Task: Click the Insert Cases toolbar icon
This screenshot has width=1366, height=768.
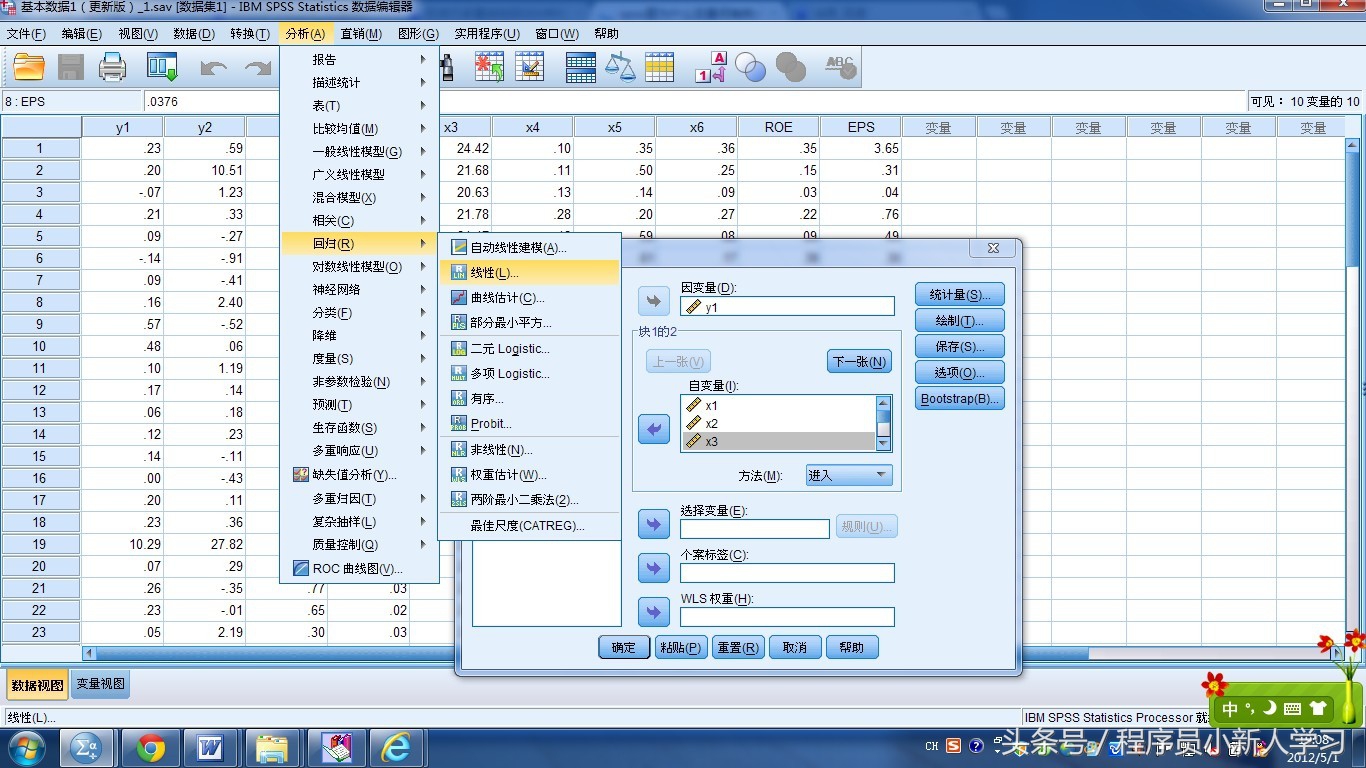Action: (489, 67)
